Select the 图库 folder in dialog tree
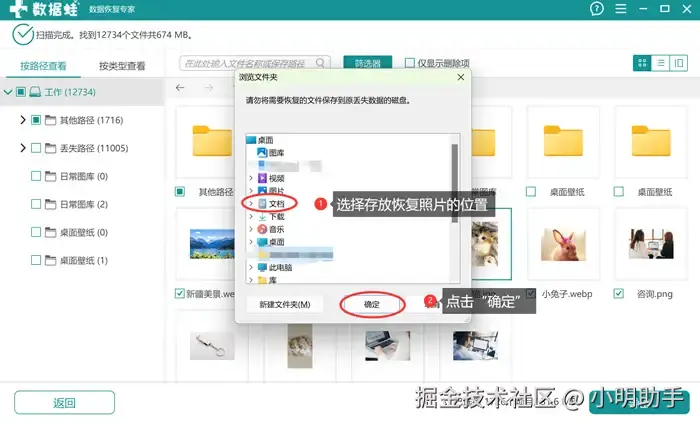This screenshot has width=700, height=426. pyautogui.click(x=271, y=153)
